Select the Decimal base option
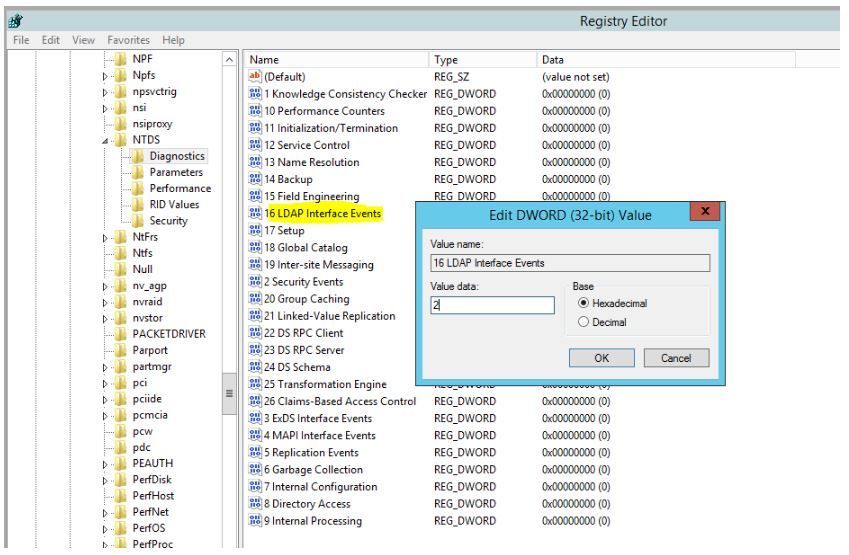This screenshot has width=849, height=555. tap(583, 322)
